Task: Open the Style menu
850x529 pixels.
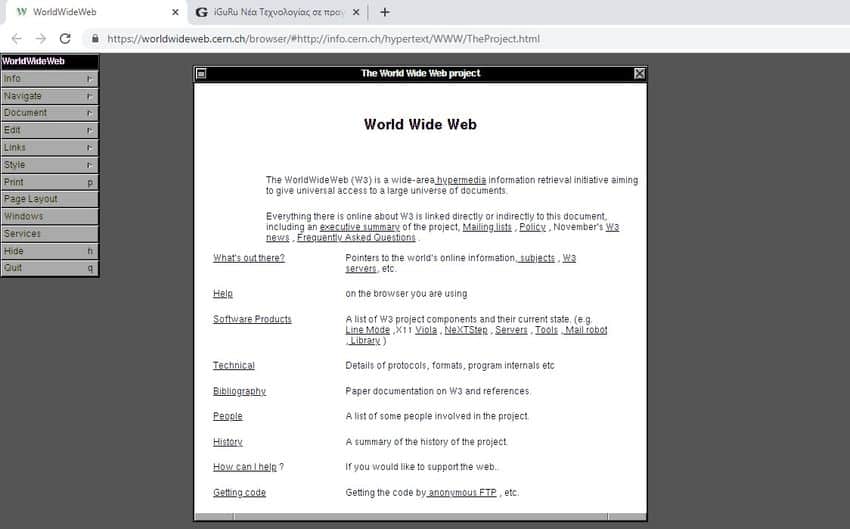Action: coord(49,165)
